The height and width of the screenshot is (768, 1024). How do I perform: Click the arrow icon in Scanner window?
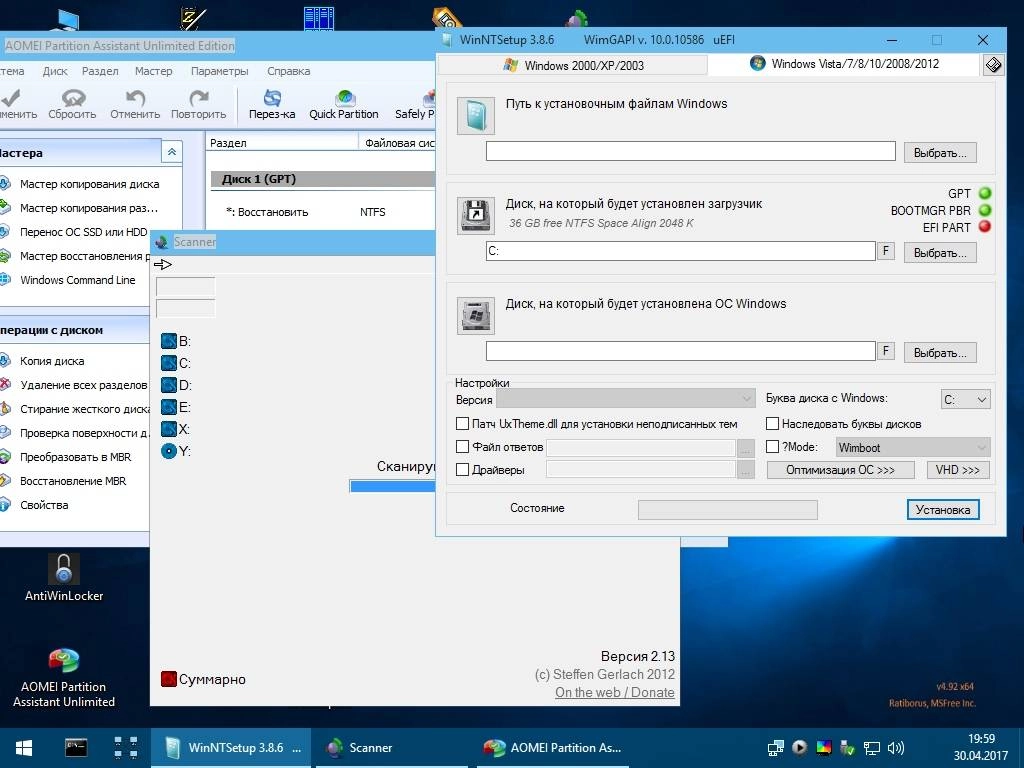click(163, 264)
